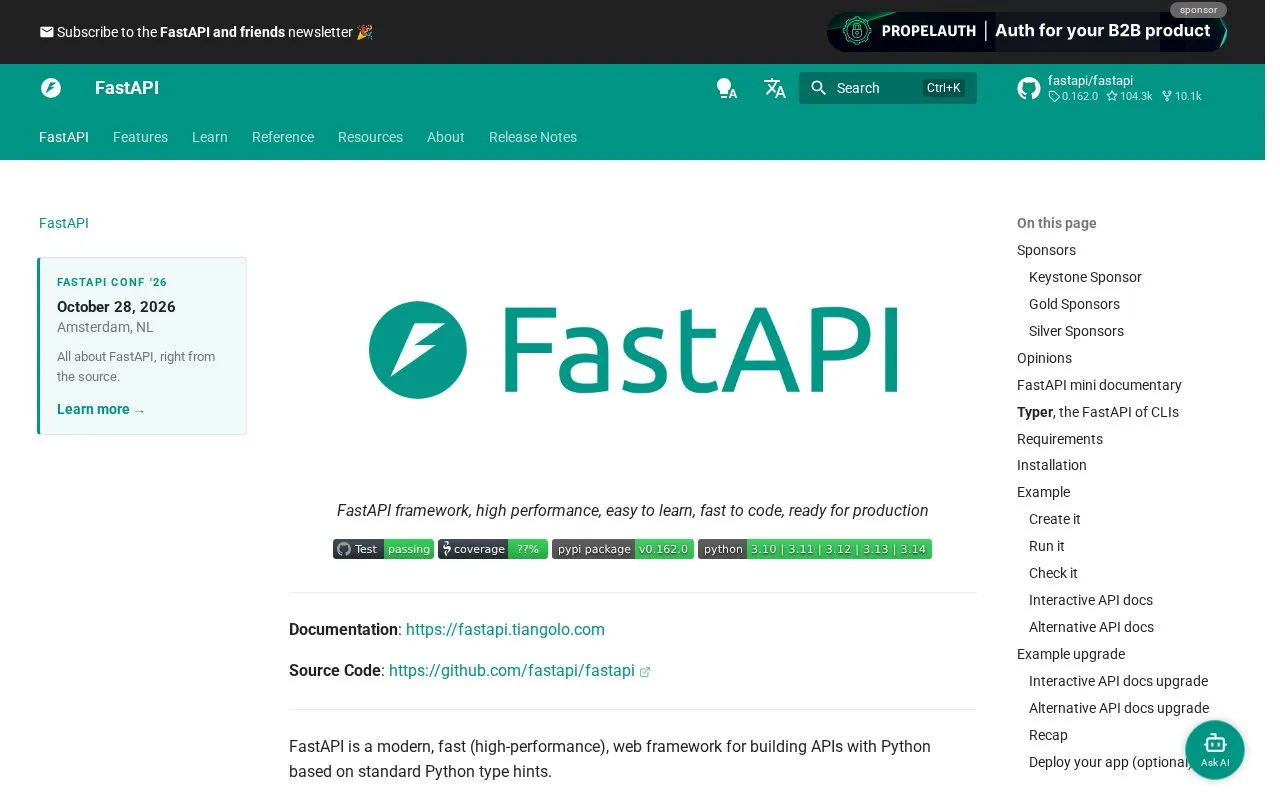Jump to Recap section

1048,735
